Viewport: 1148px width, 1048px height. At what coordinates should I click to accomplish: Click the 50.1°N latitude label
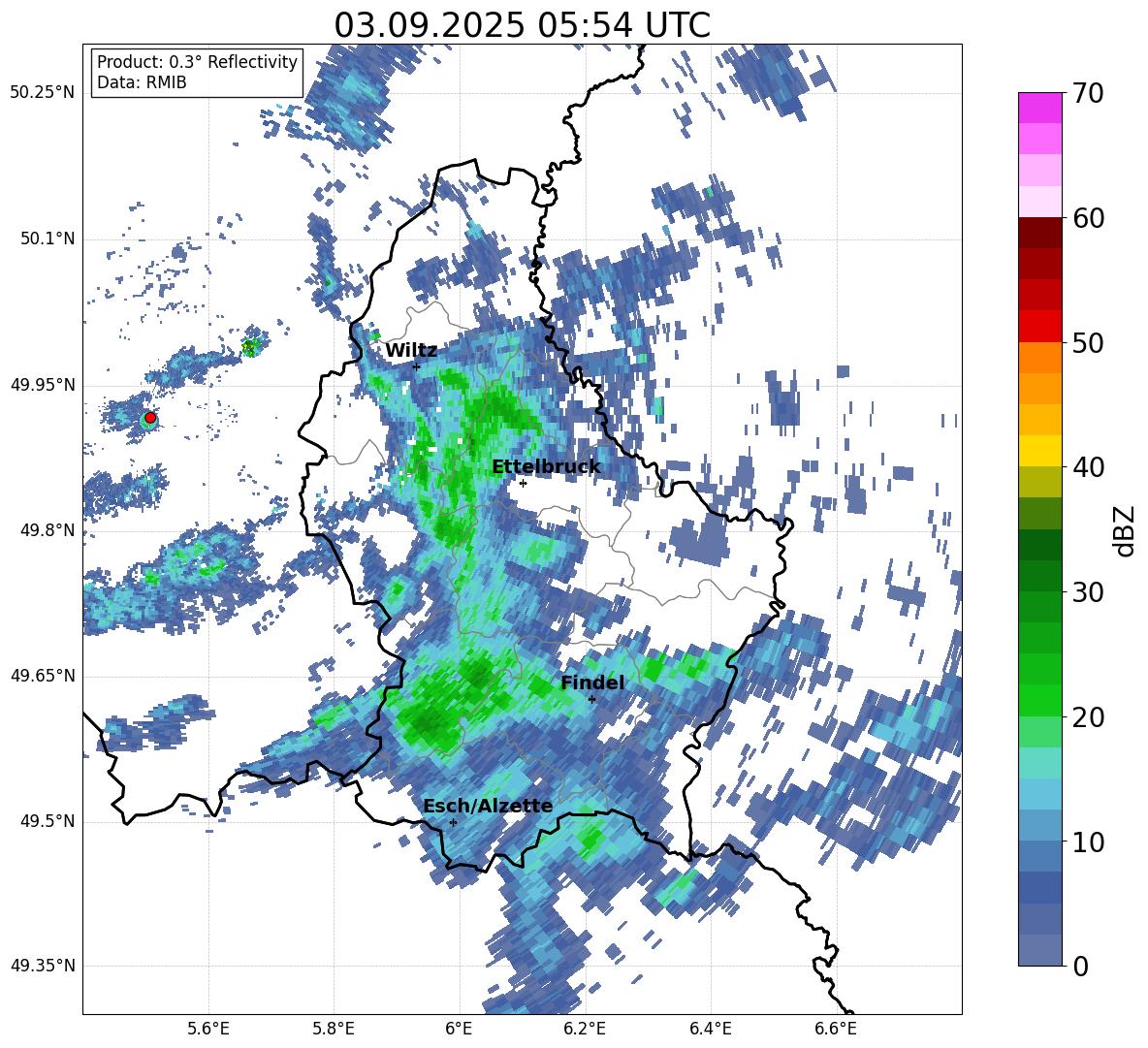tap(47, 239)
